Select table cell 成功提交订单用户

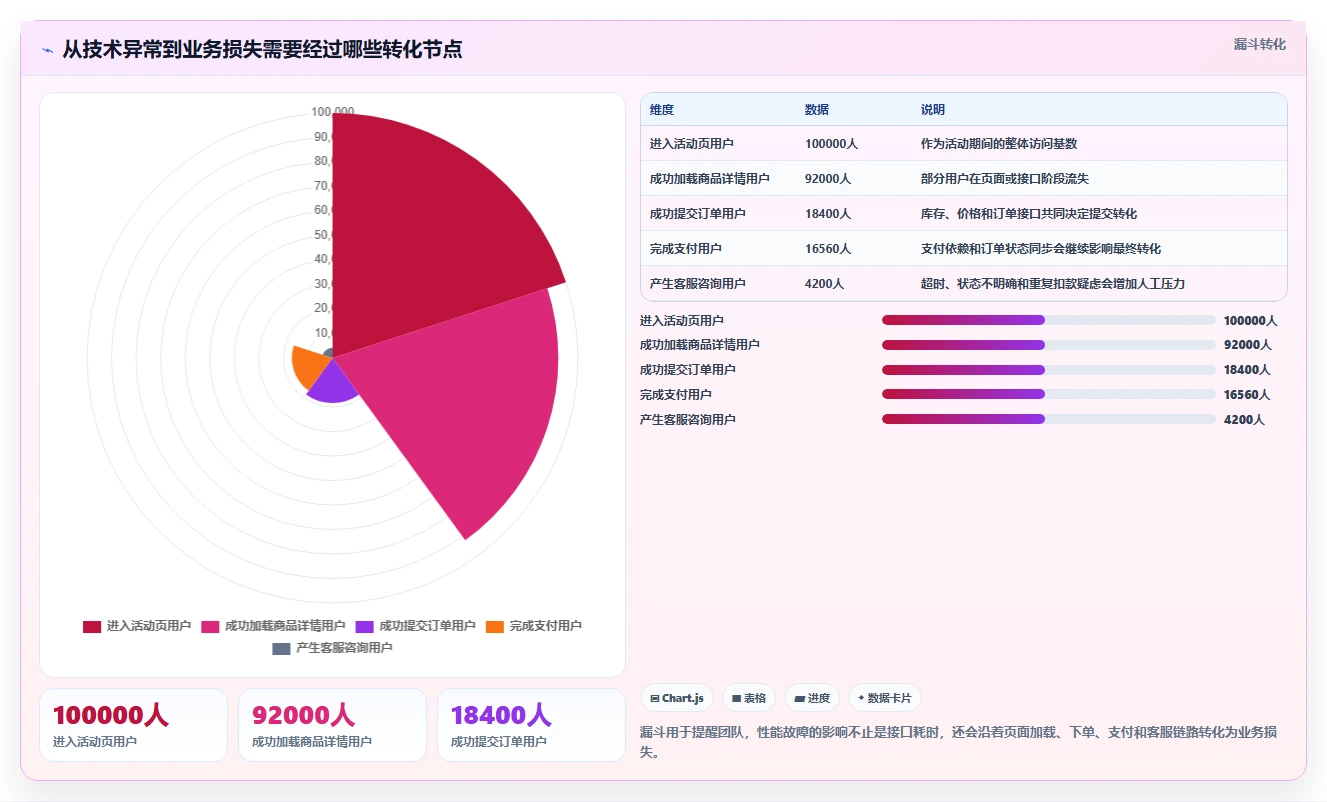click(x=697, y=214)
